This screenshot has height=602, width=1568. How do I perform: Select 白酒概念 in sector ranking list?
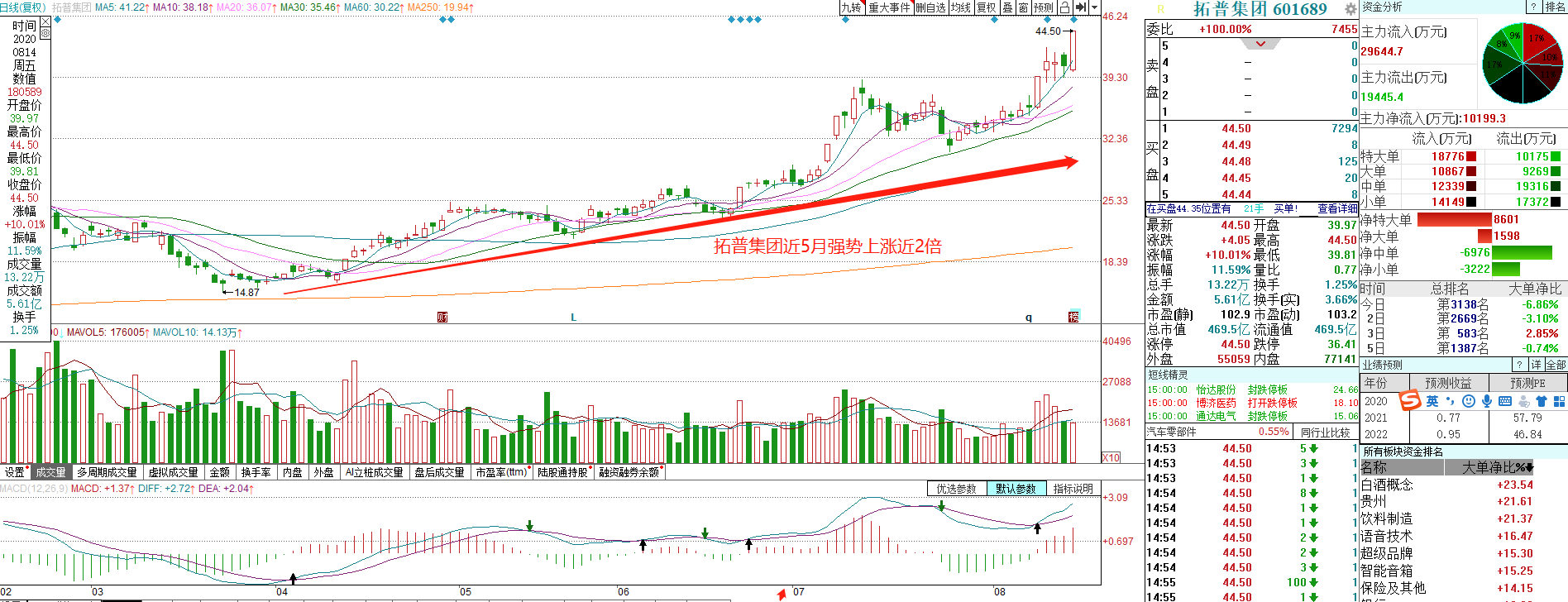coord(1387,485)
